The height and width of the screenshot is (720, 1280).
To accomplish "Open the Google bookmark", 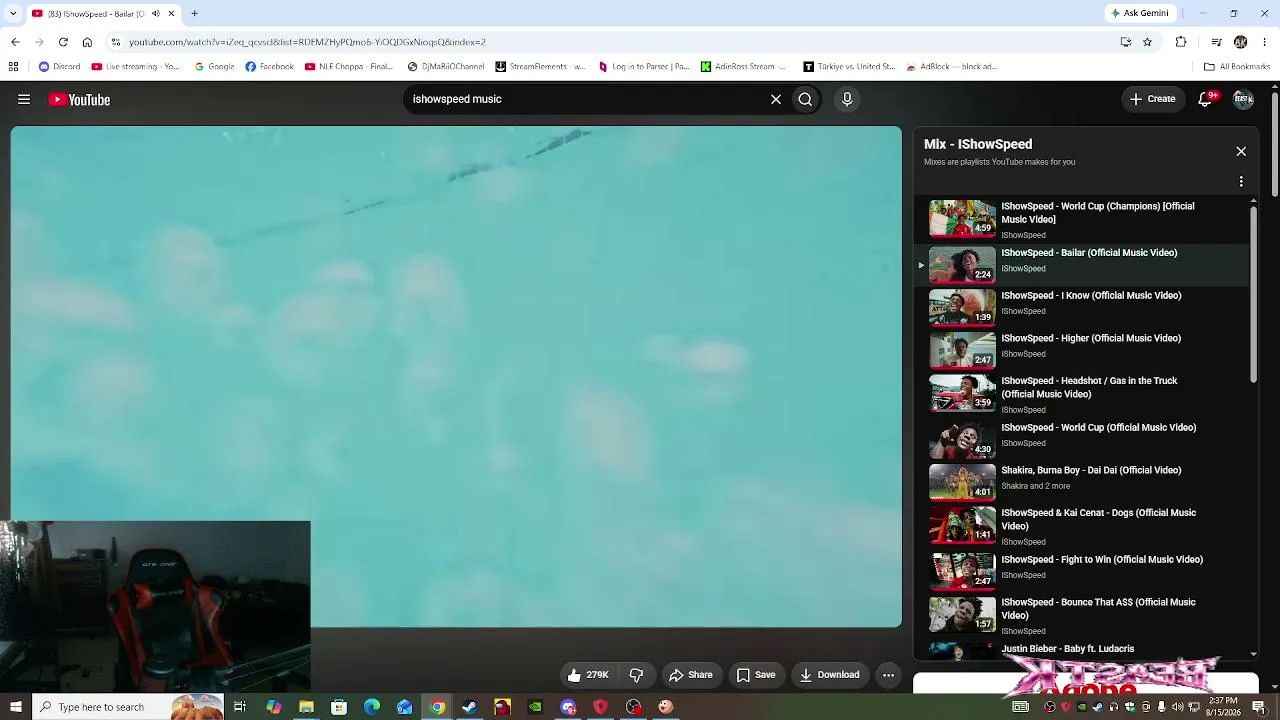I will click(214, 67).
